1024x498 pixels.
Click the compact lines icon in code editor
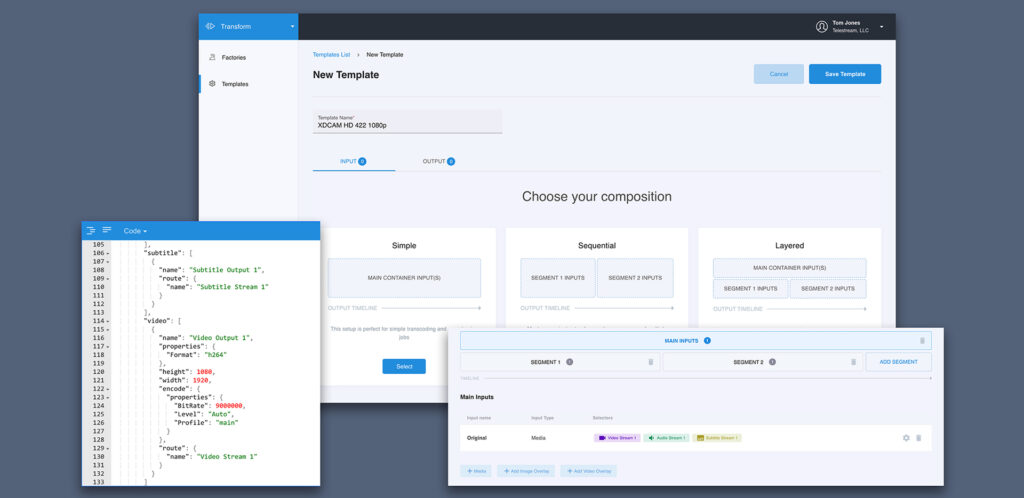pos(107,230)
